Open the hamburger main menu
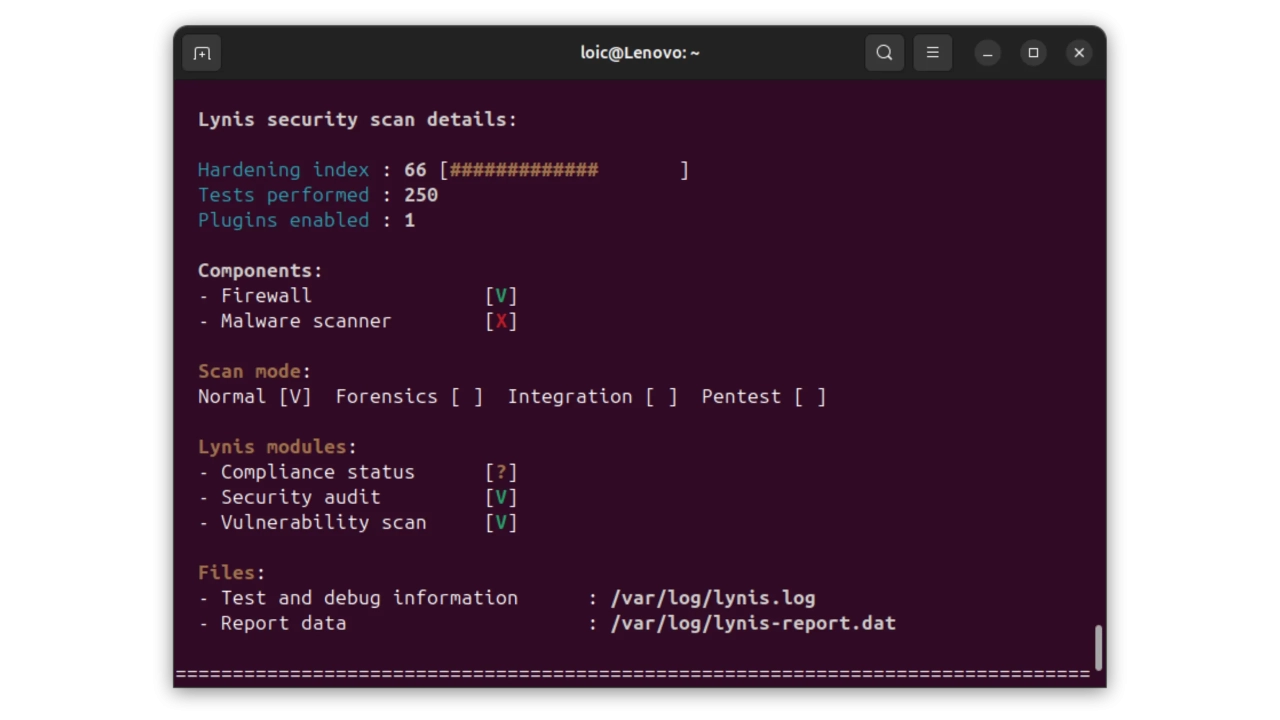The height and width of the screenshot is (720, 1280). point(932,53)
